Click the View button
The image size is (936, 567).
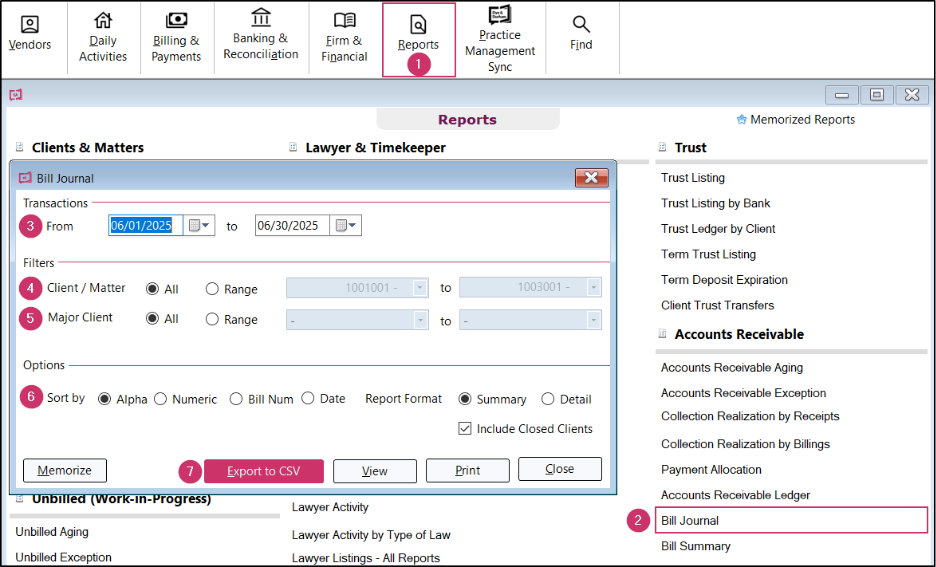pos(374,471)
